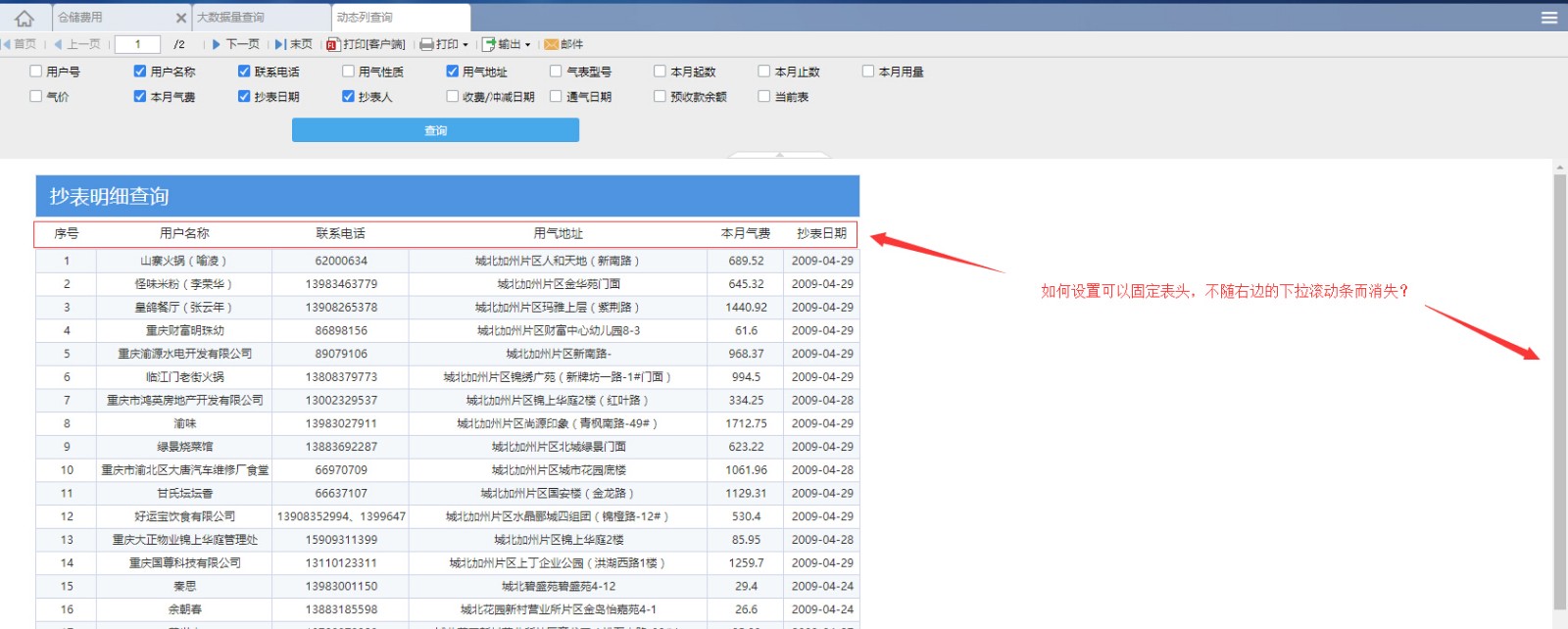Switch to the 大数据量查询 tab
Viewport: 1568px width, 629px height.
(231, 18)
